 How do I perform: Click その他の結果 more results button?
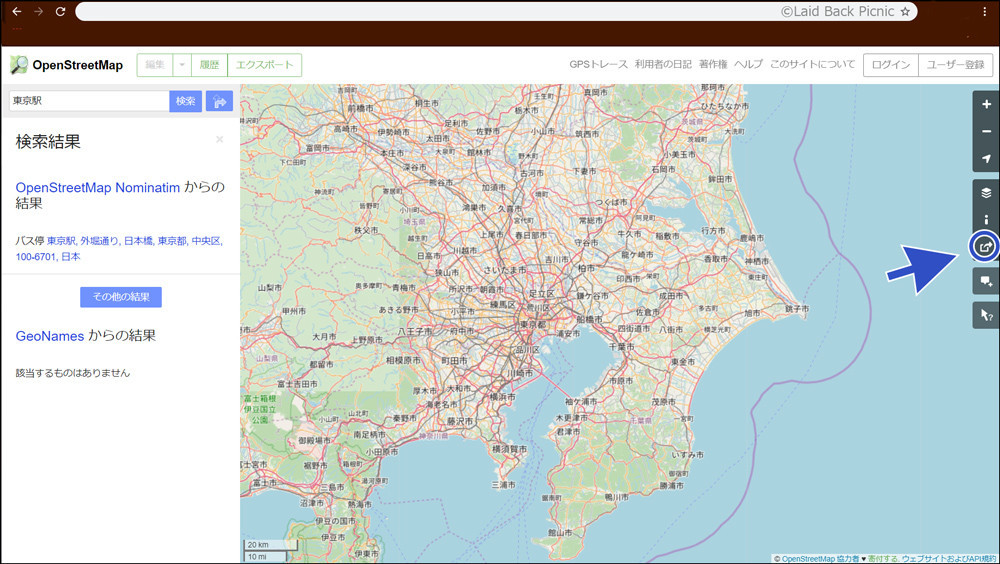coord(121,297)
